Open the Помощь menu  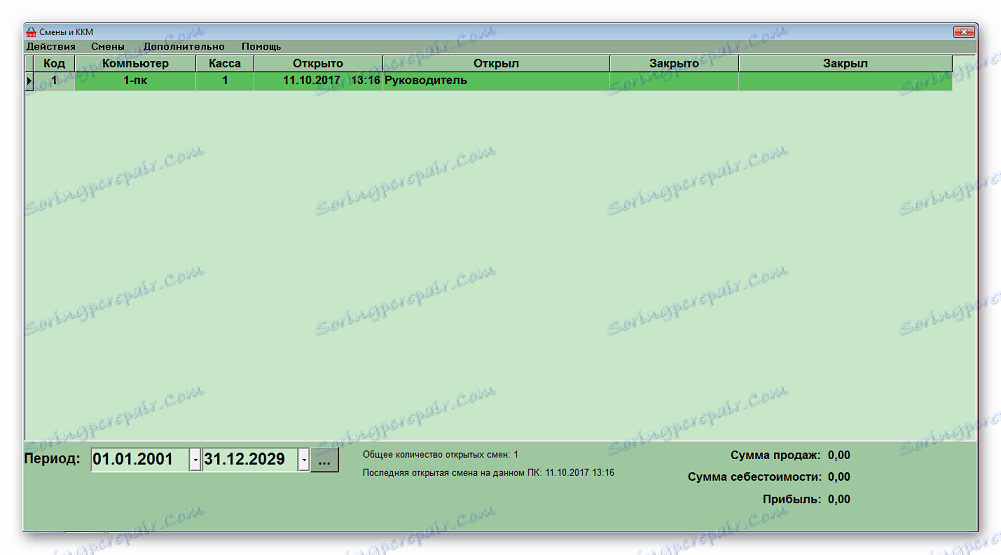click(x=261, y=47)
